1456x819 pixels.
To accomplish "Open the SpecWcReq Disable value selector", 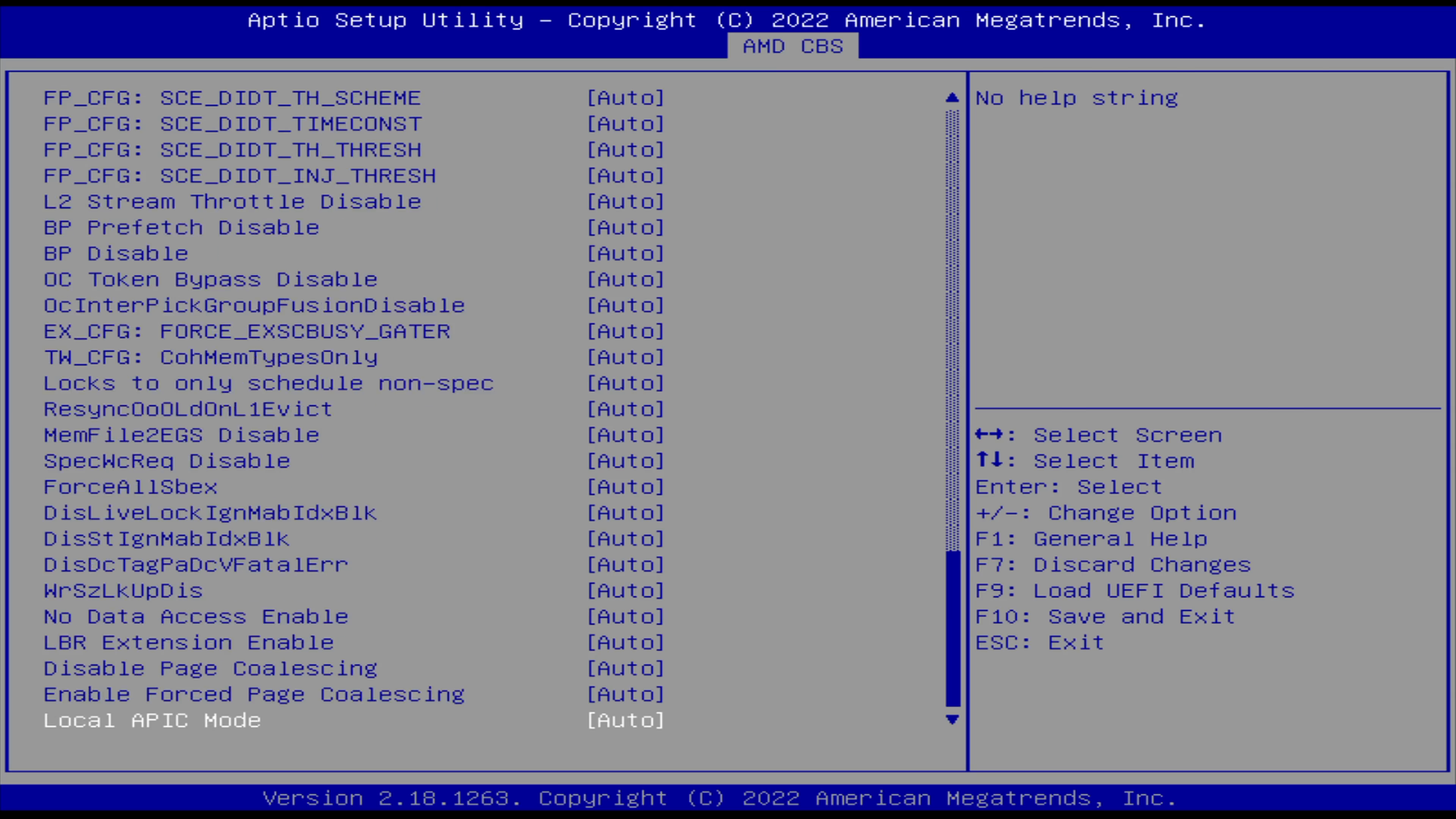I will [x=626, y=461].
